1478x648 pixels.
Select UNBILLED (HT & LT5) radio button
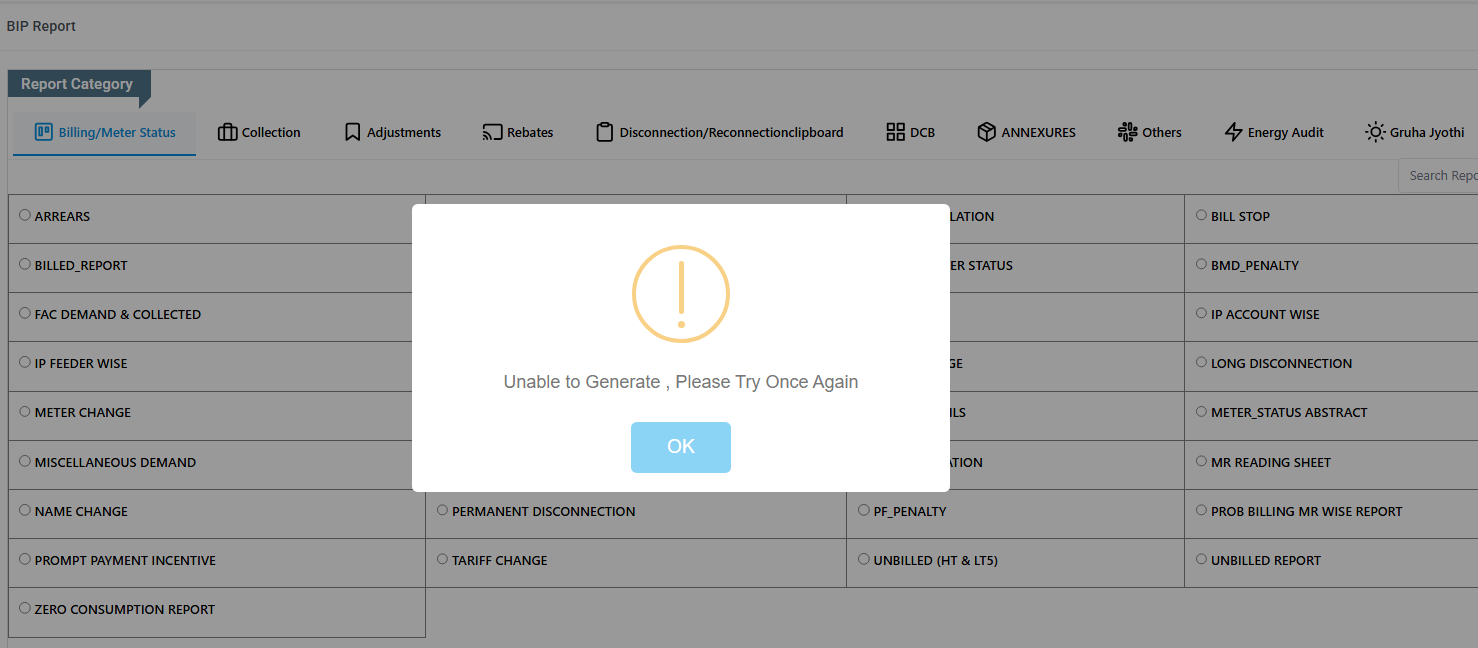(864, 559)
